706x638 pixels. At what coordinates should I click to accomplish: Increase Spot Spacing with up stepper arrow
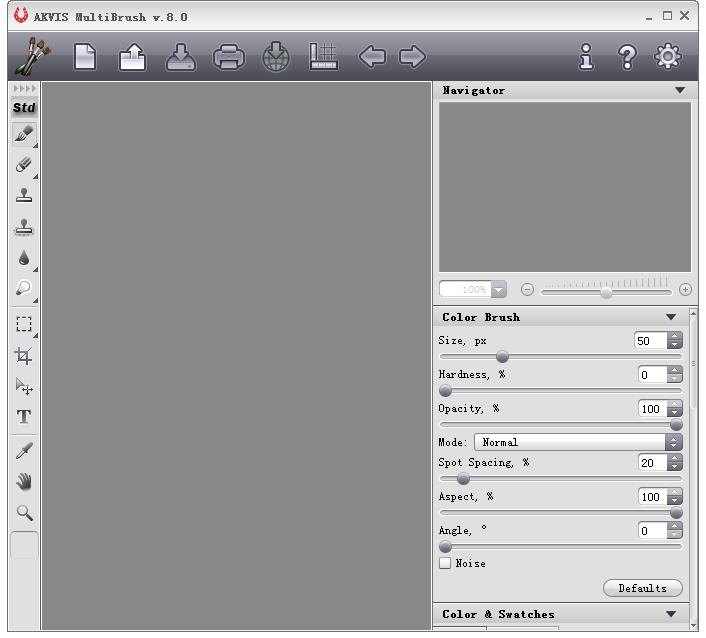(674, 458)
